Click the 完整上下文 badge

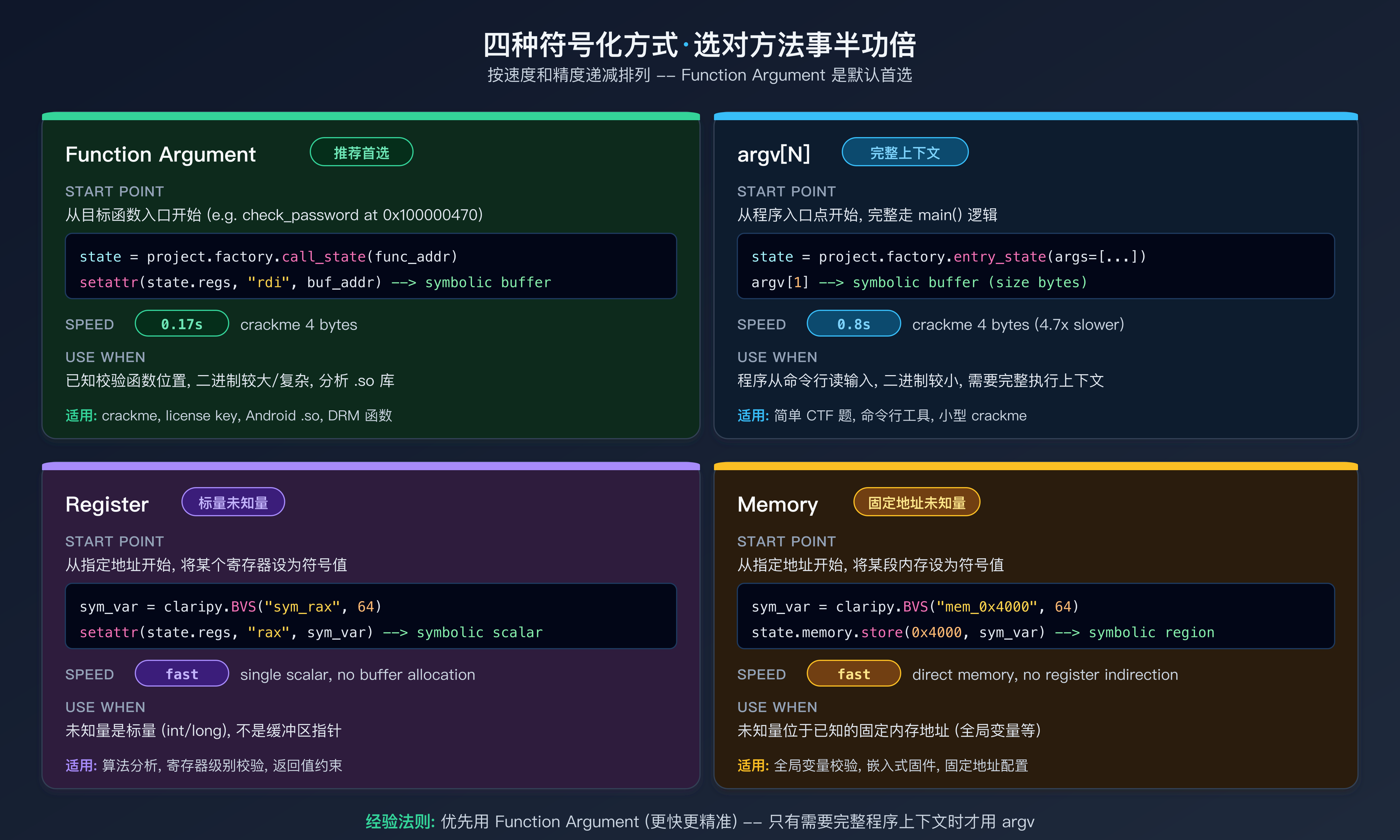click(x=905, y=152)
